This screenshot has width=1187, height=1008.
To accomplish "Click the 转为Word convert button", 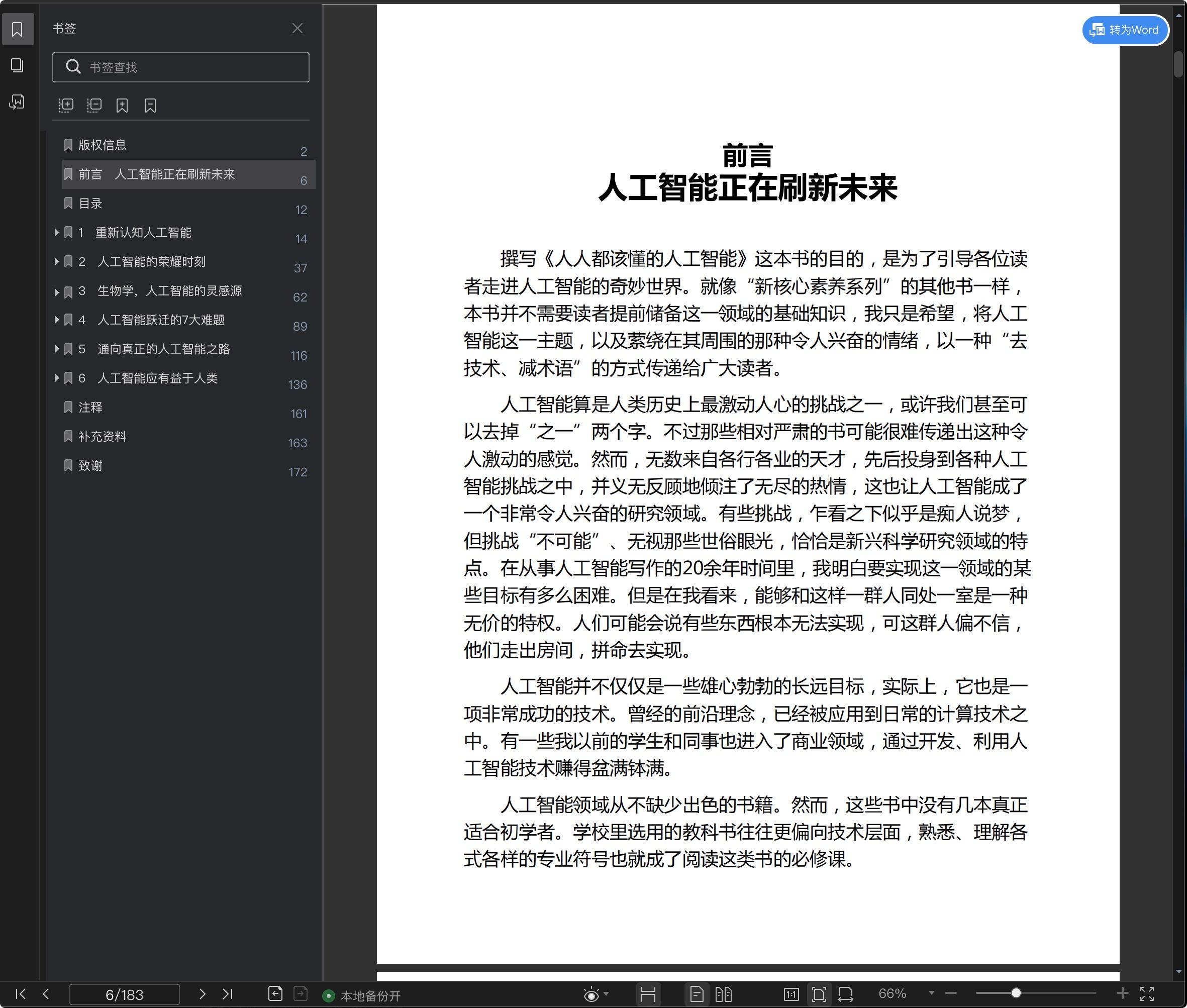I will (1125, 30).
